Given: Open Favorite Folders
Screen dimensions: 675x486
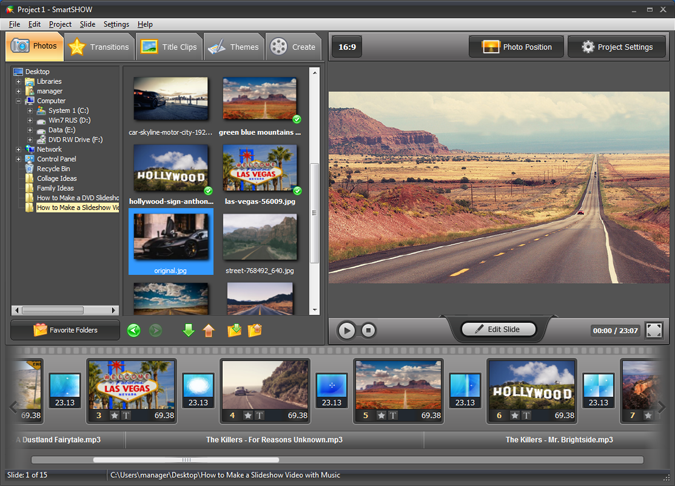Looking at the screenshot, I should click(x=65, y=330).
